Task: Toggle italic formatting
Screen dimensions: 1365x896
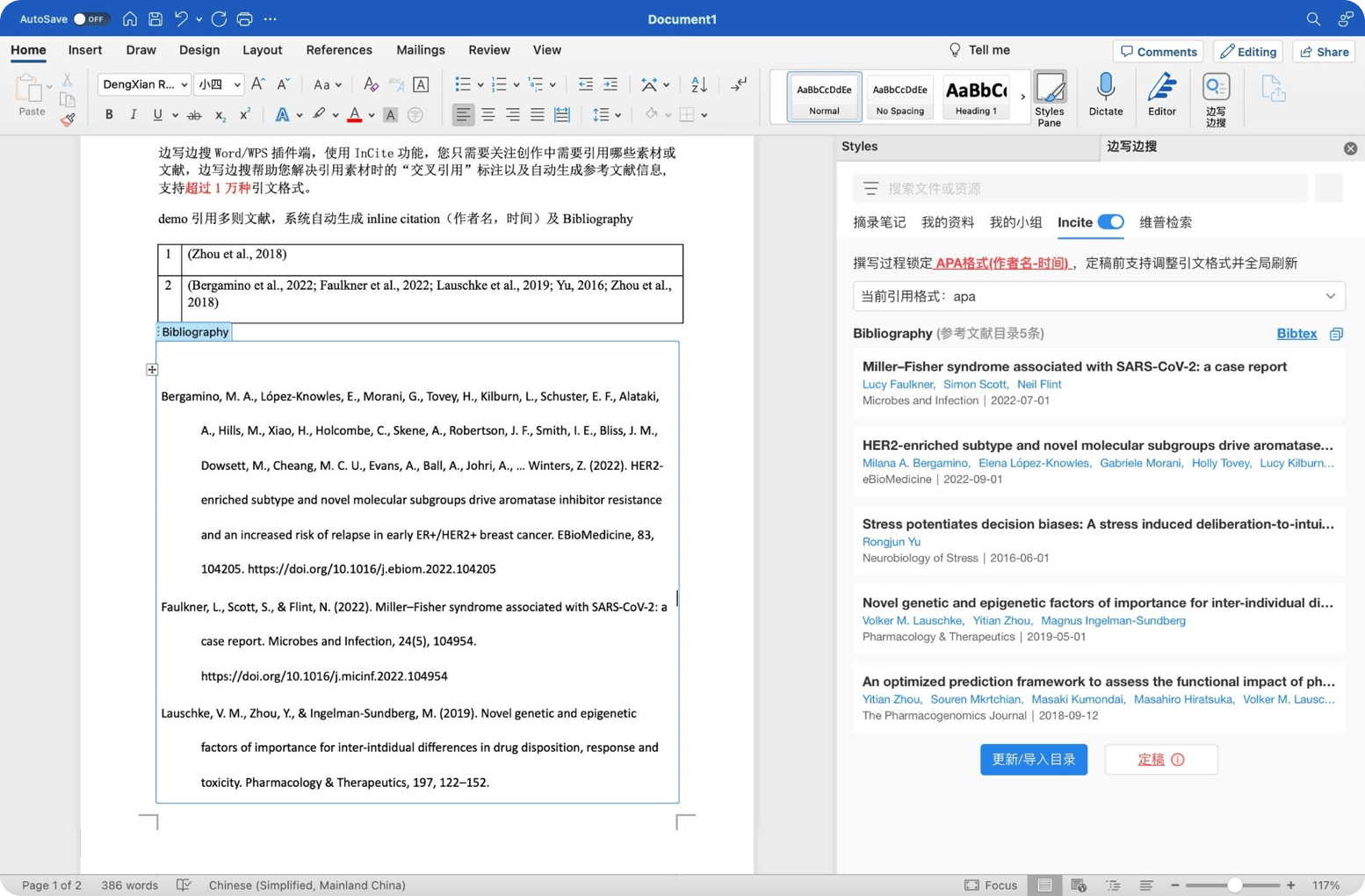Action: 134,115
